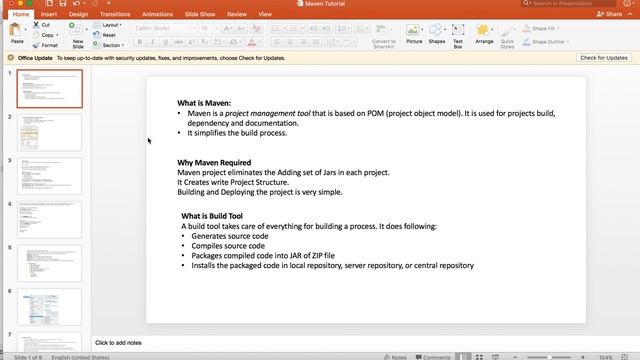This screenshot has width=640, height=360.
Task: Expand the Shape Outline dropdown arrow
Action: click(x=568, y=42)
